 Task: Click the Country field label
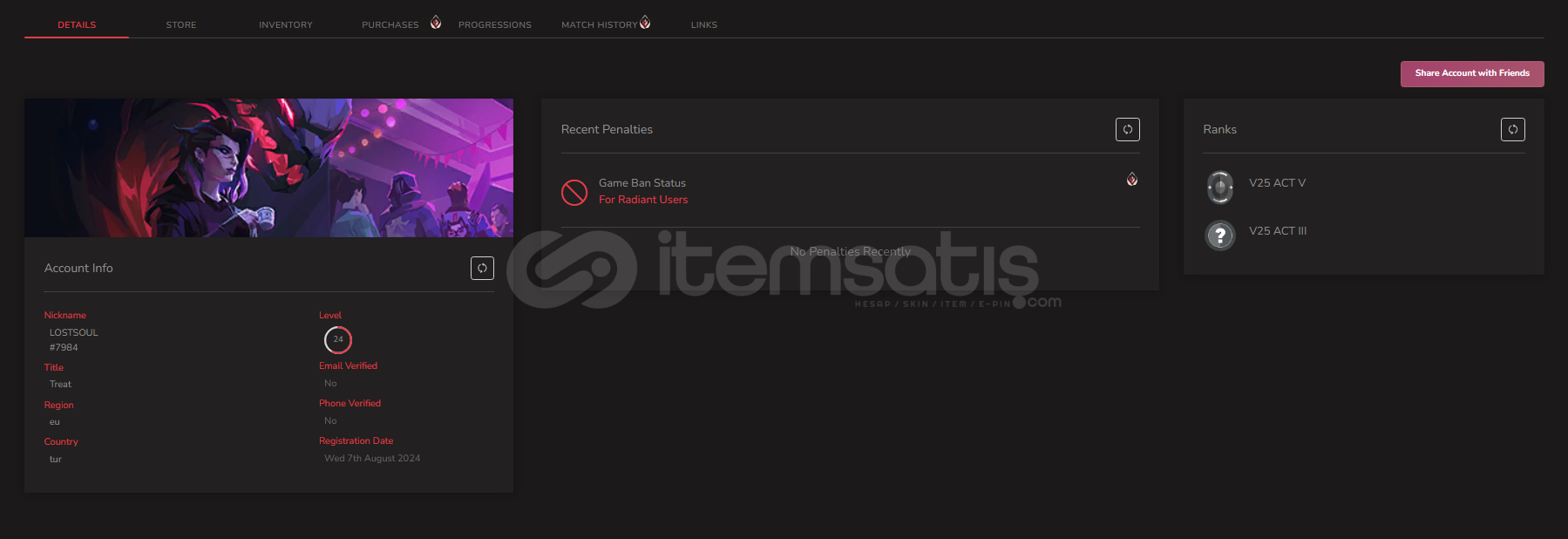click(61, 441)
